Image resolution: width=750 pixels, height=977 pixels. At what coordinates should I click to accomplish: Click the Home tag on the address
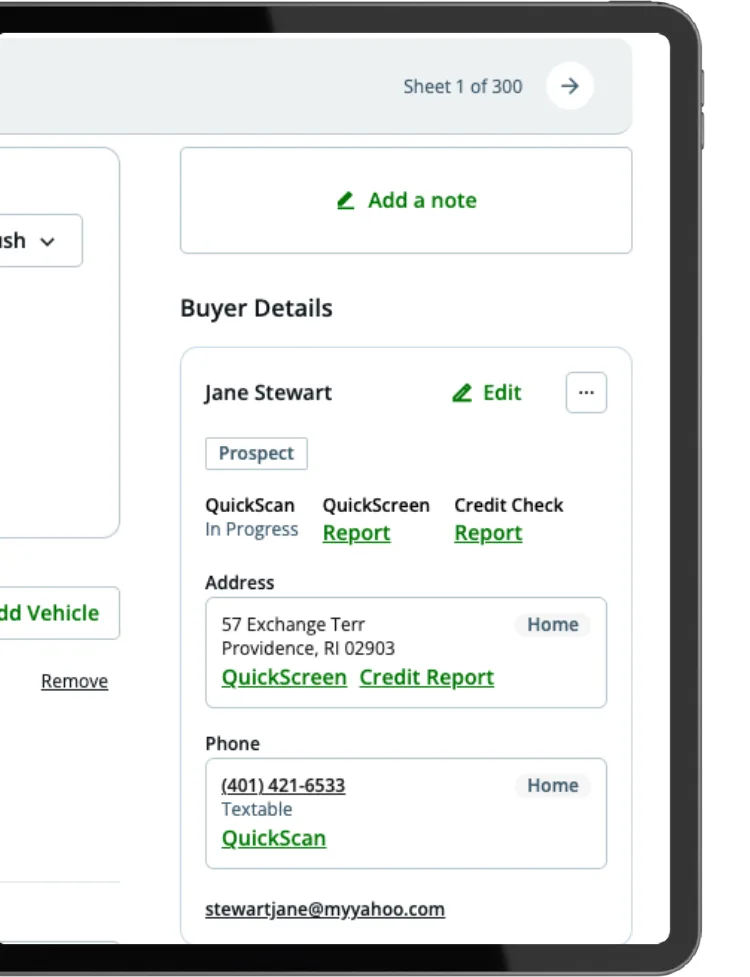(553, 624)
